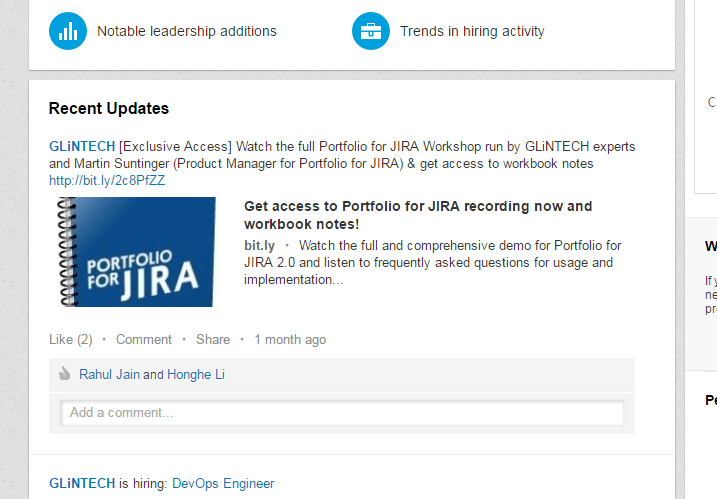Open the Portfolio for JIRA notebook thumbnail
Viewport: 717px width, 499px height.
(x=136, y=252)
